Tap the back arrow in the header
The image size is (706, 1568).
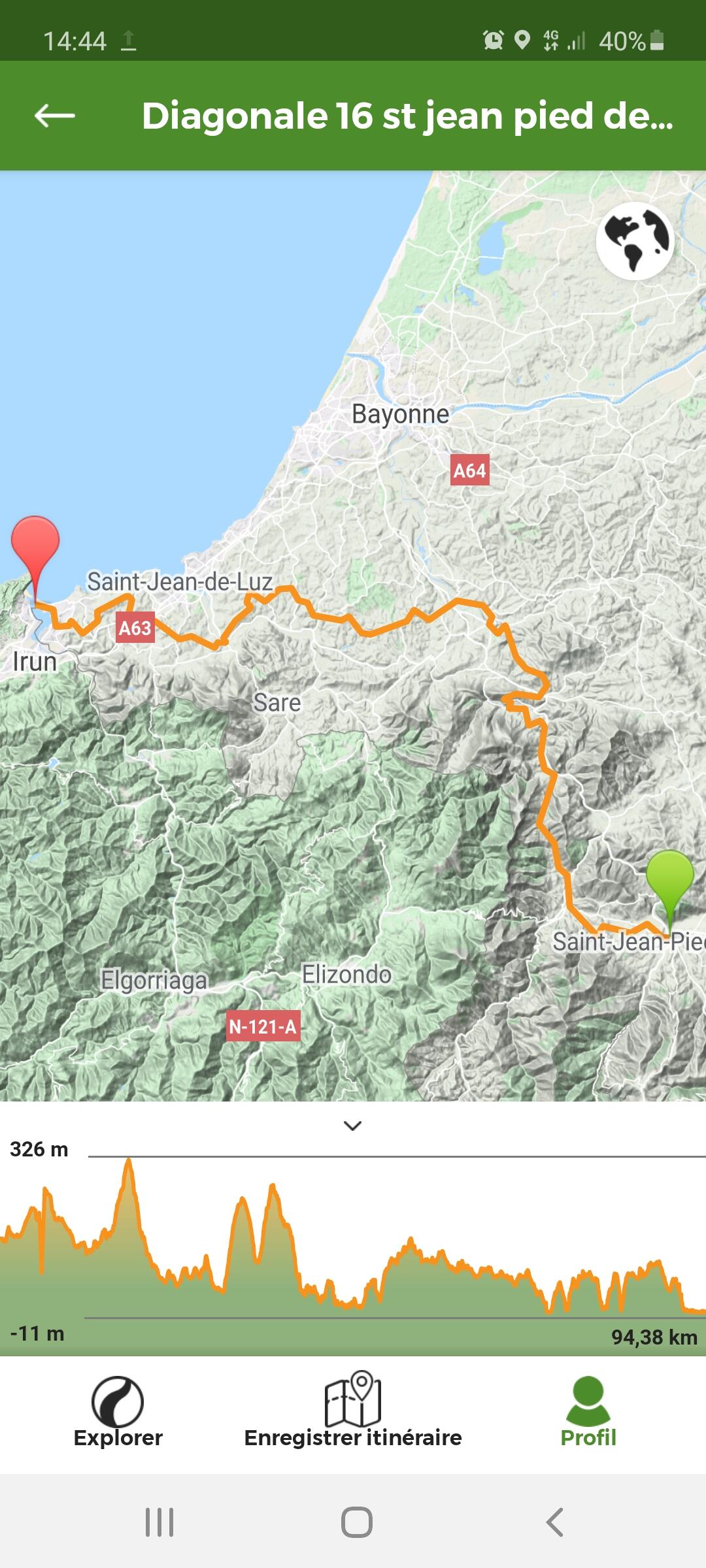(55, 116)
